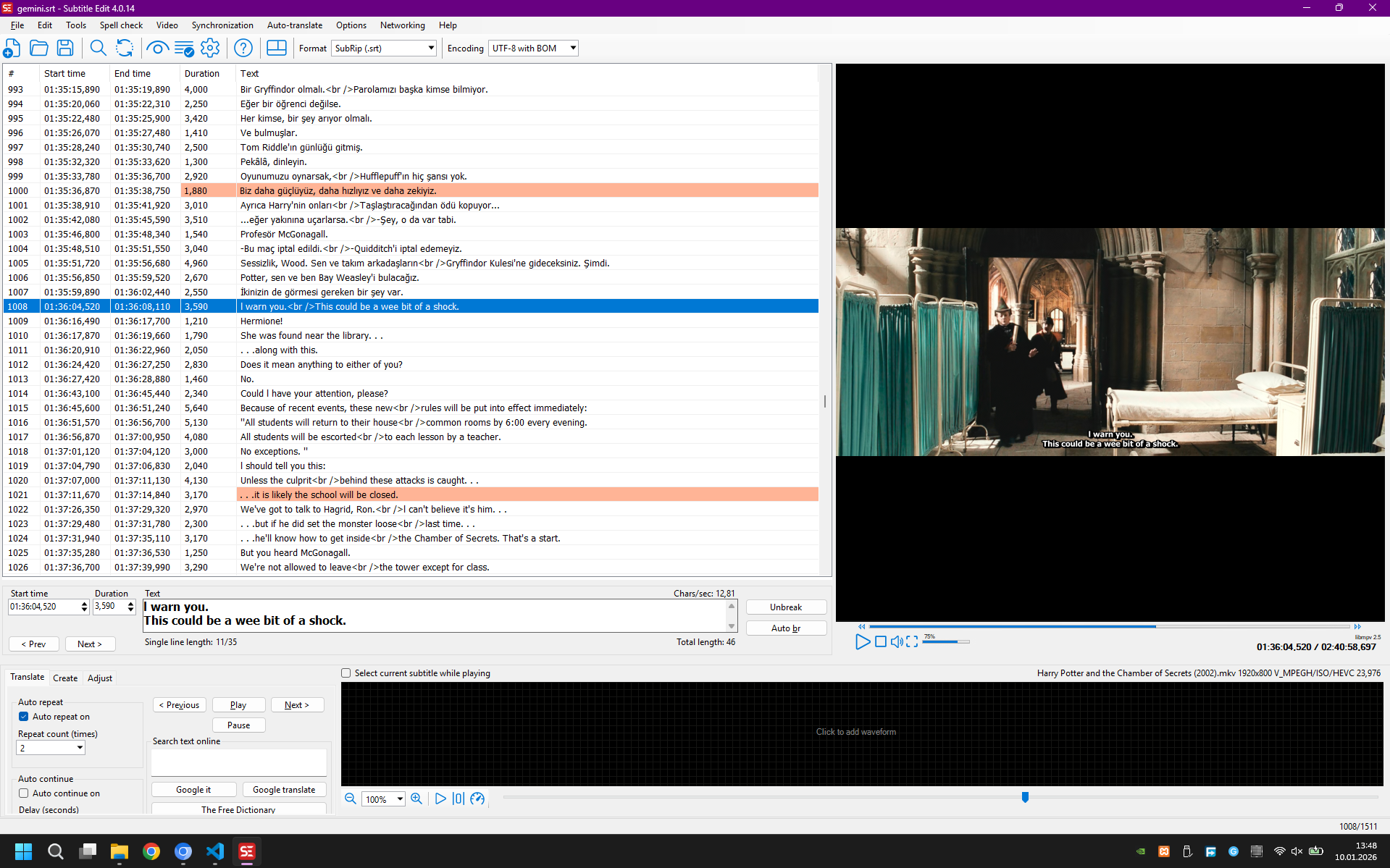Click the XAMPP tray icon

coord(1164,851)
